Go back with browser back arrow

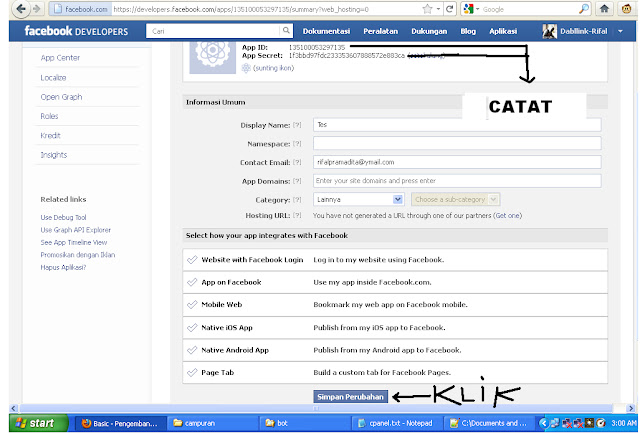click(20, 9)
